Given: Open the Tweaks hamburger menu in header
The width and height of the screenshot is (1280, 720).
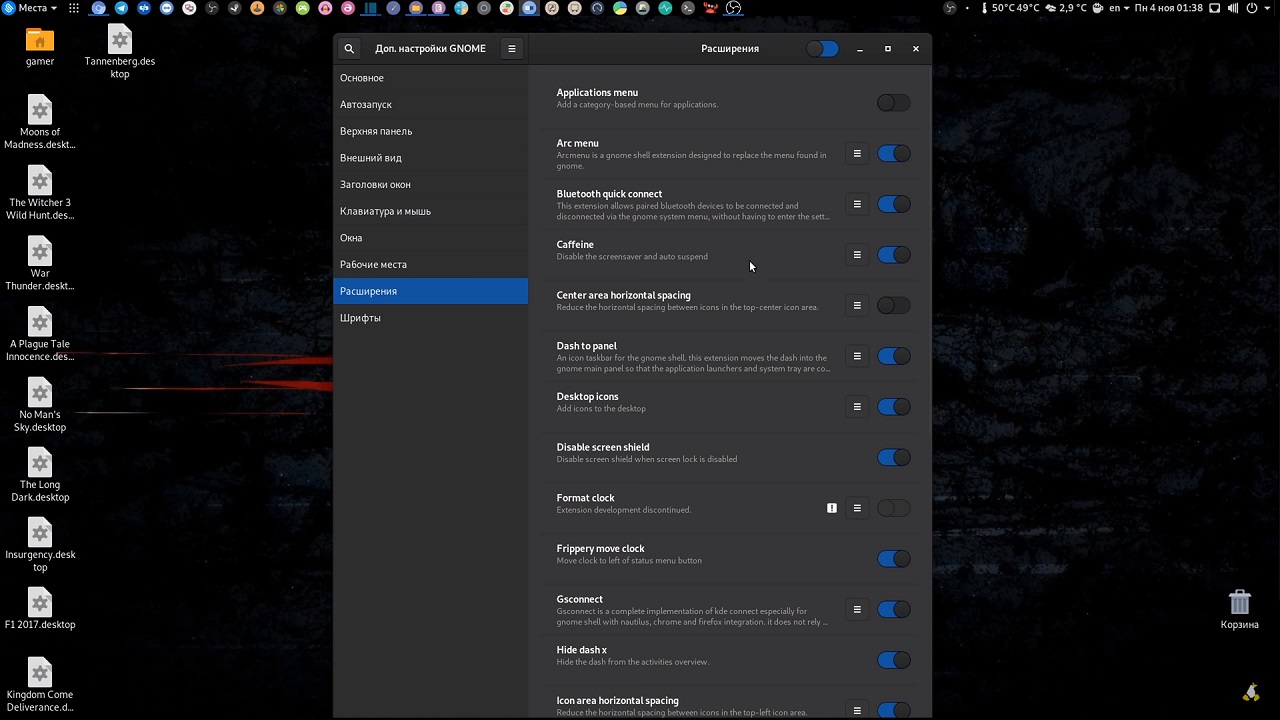Looking at the screenshot, I should (x=511, y=49).
